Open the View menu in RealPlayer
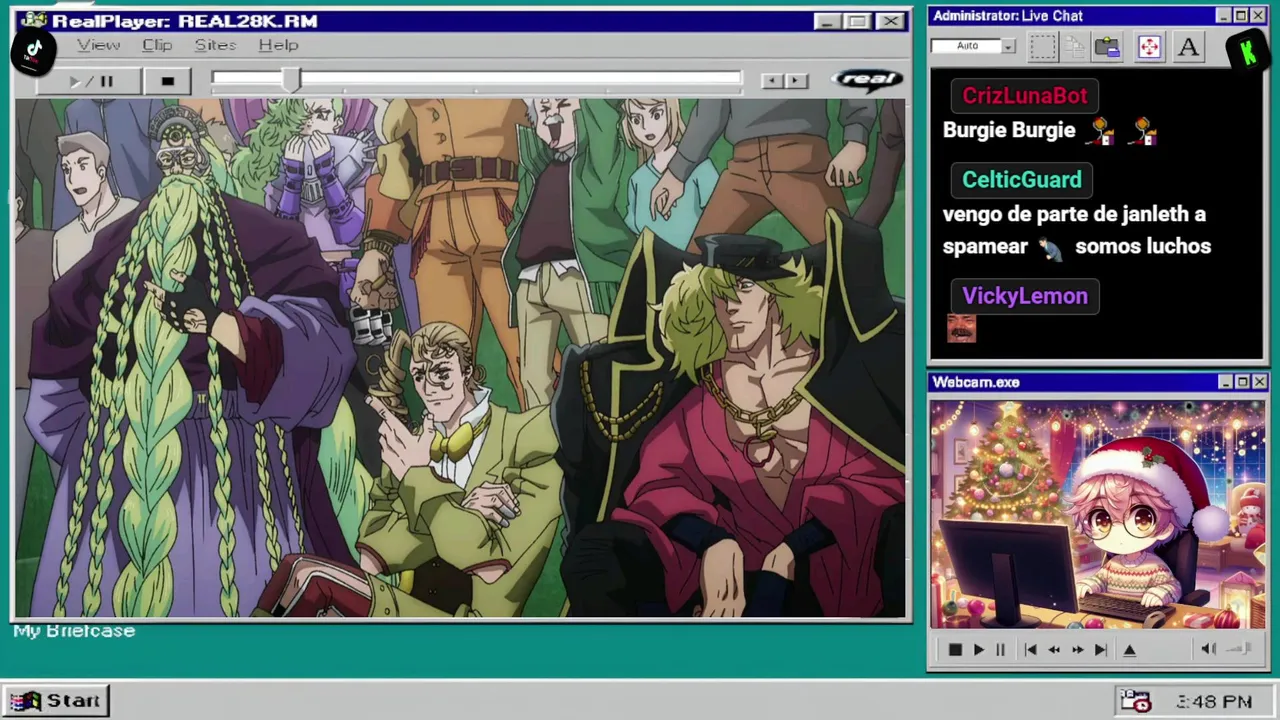This screenshot has height=720, width=1280. coord(99,45)
